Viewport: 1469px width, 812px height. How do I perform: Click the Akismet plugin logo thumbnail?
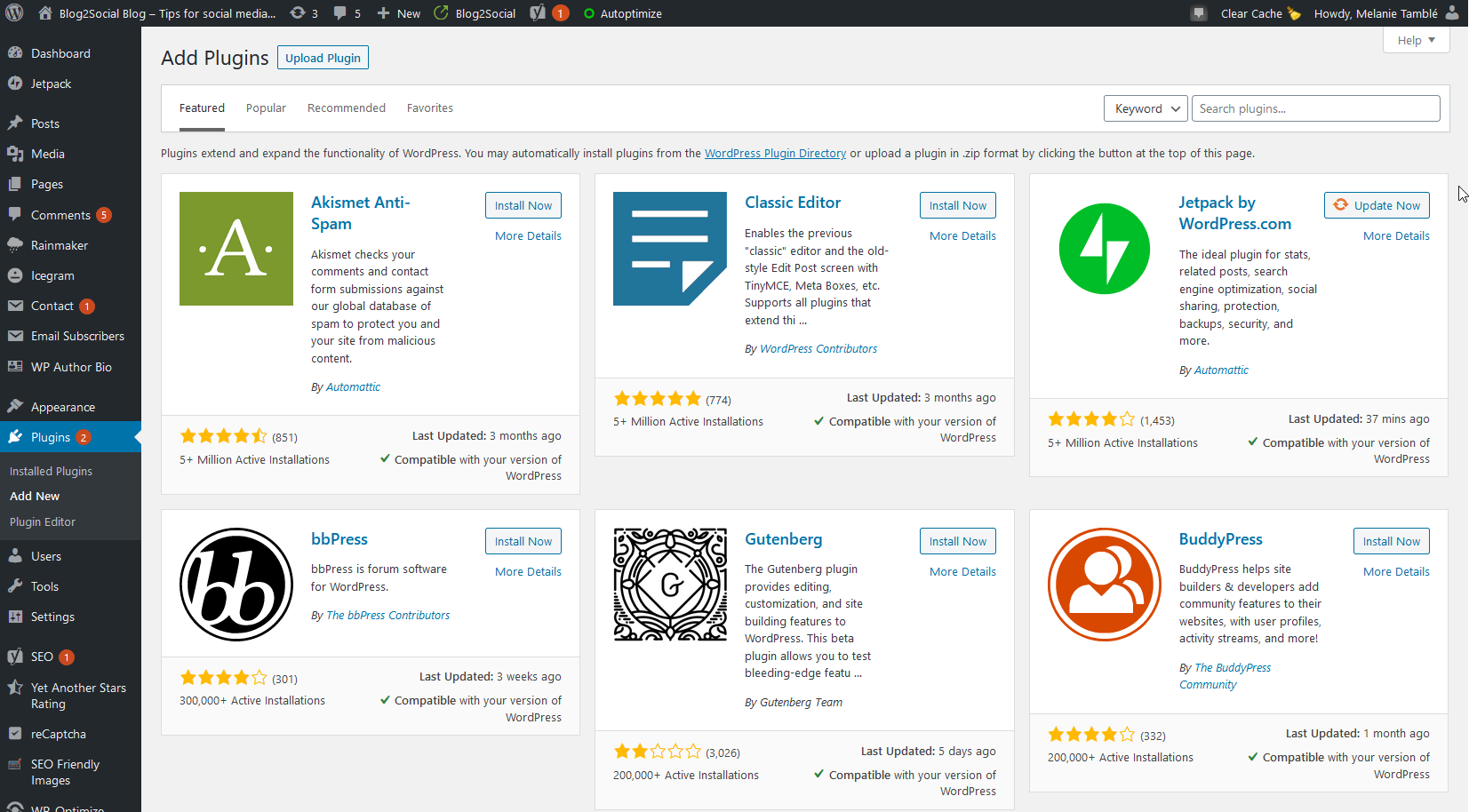236,249
